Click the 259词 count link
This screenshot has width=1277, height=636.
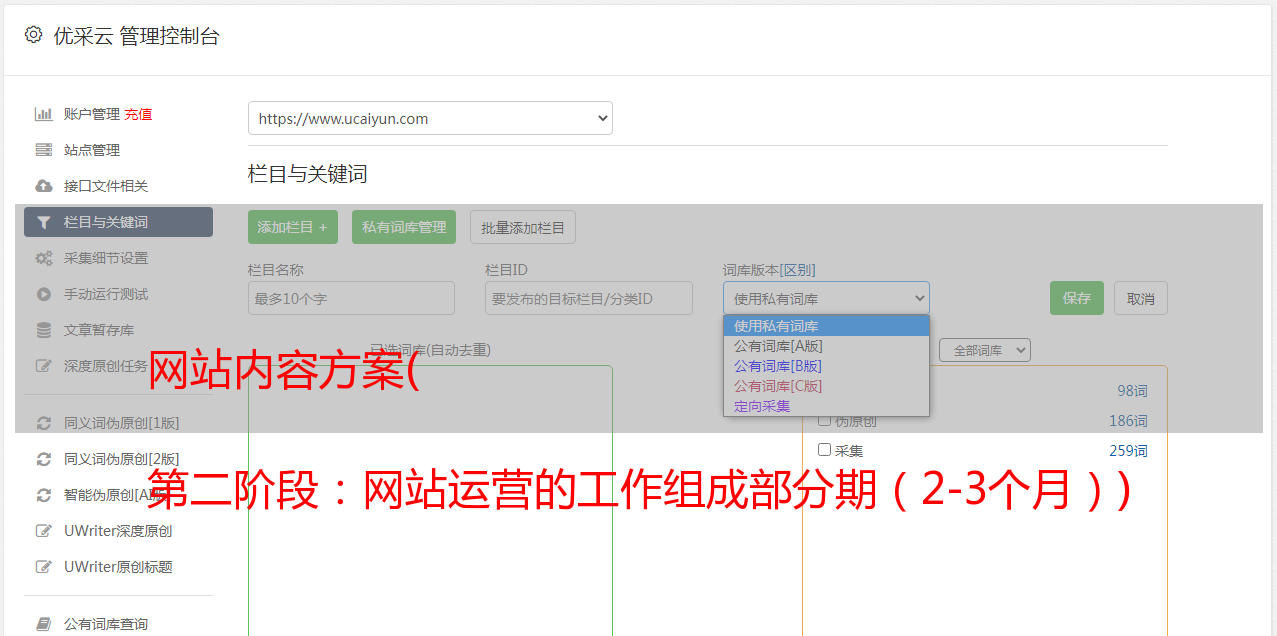(x=1128, y=451)
